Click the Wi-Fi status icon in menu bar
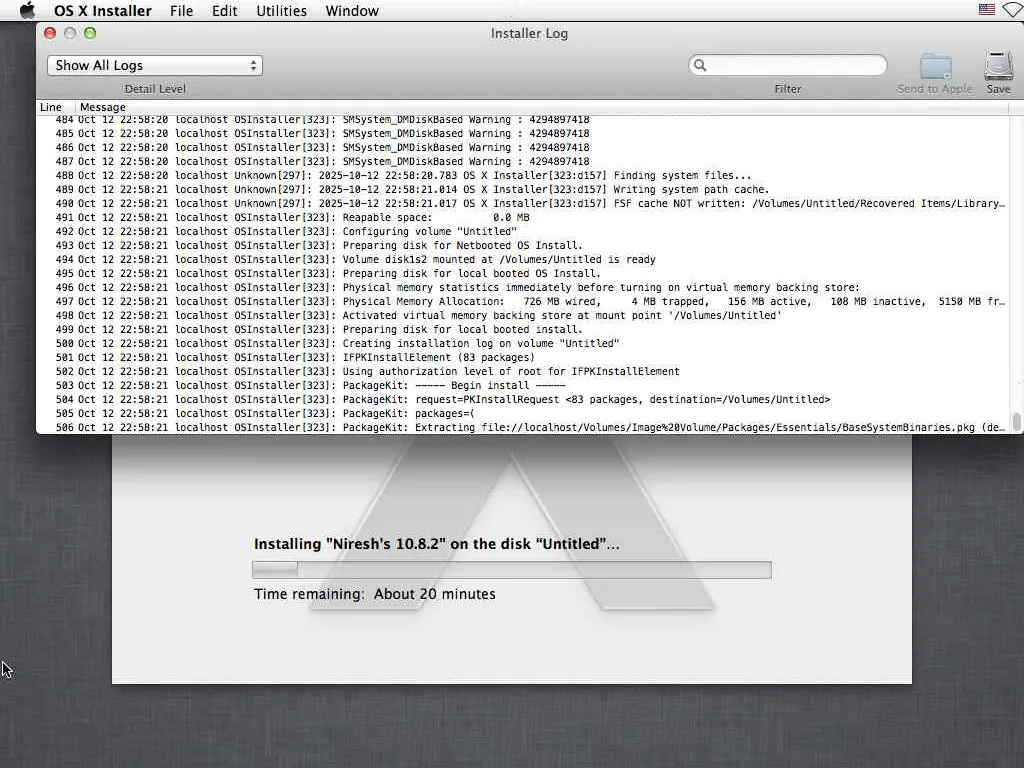Viewport: 1024px width, 768px height. pyautogui.click(x=1014, y=9)
